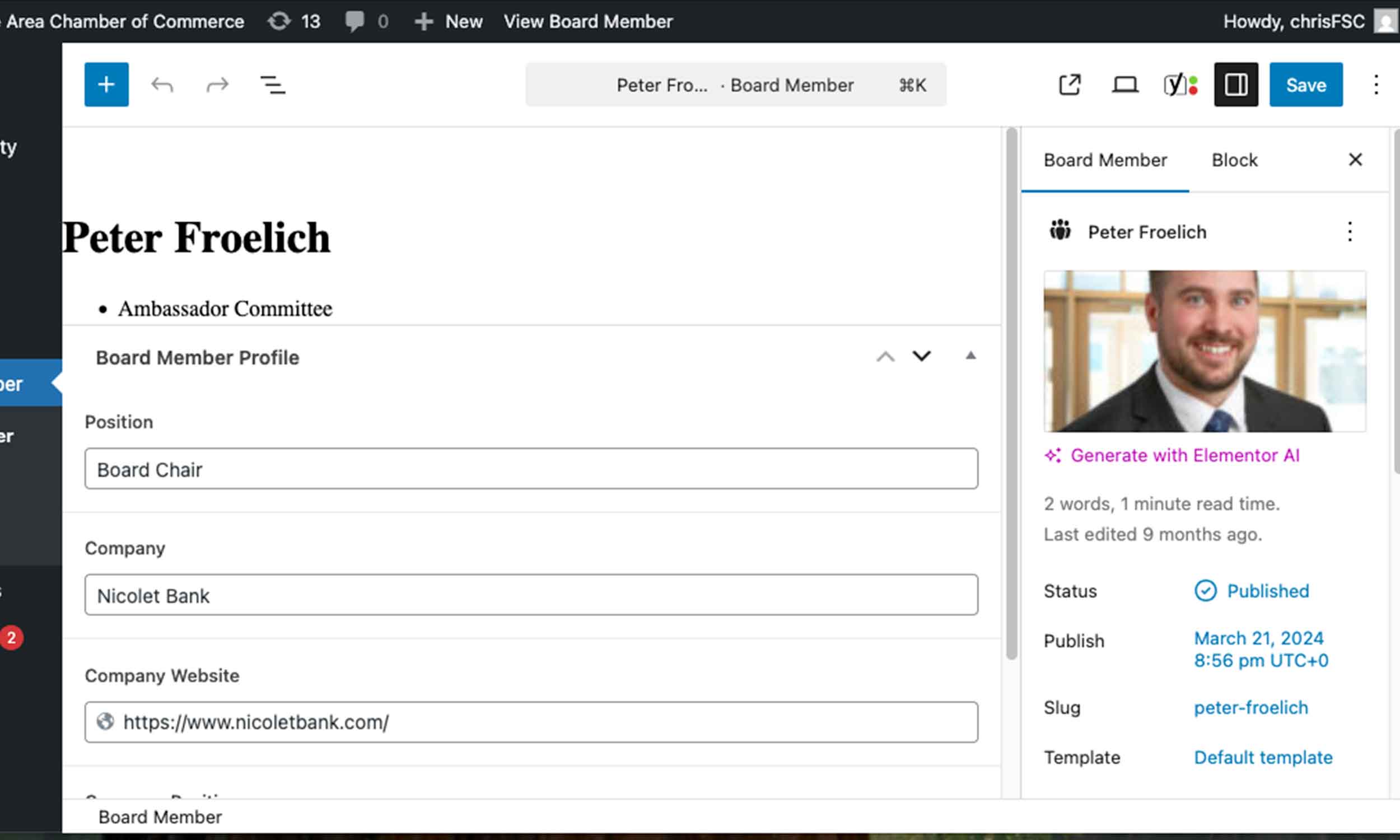1400x840 pixels.
Task: Open the Peter Froelich actions menu
Action: [1350, 231]
